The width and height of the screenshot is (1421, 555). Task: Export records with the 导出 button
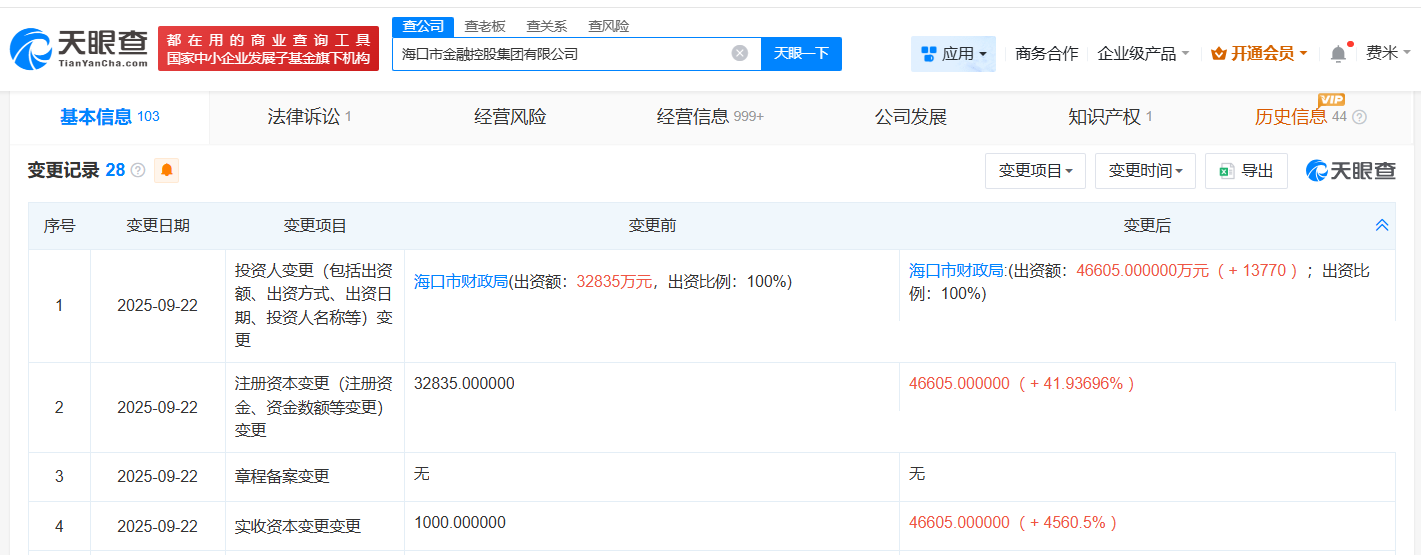[1246, 171]
